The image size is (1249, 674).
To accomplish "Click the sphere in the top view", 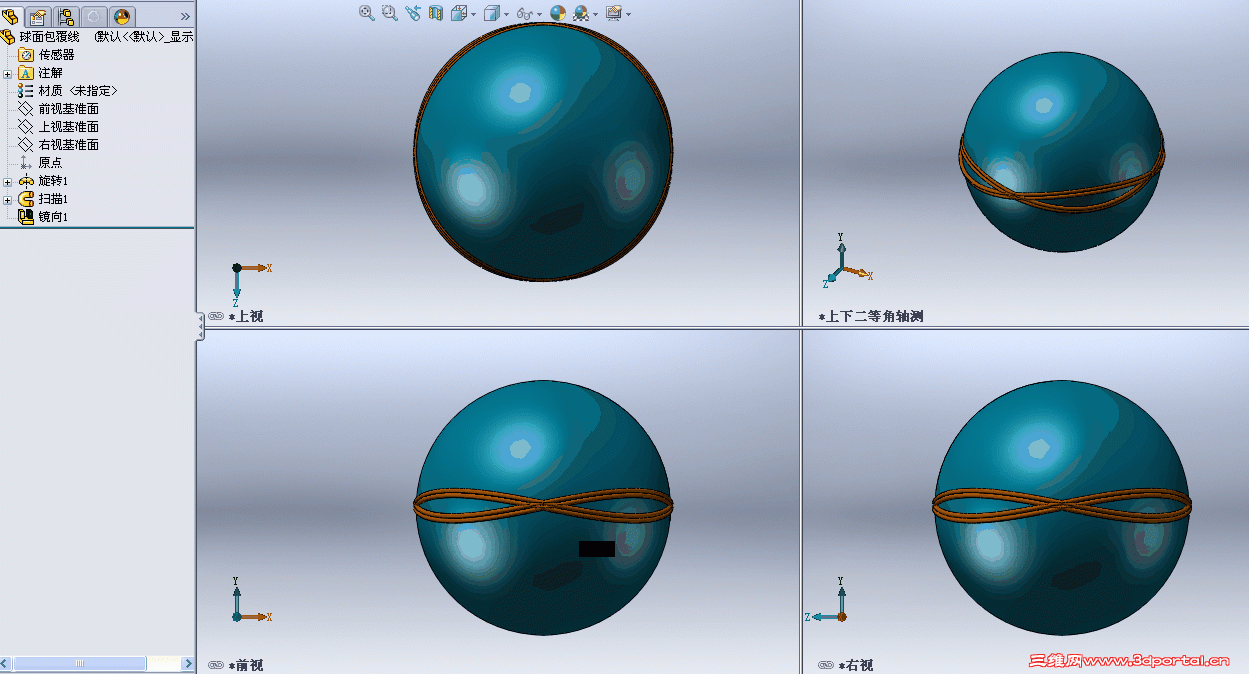I will point(542,152).
